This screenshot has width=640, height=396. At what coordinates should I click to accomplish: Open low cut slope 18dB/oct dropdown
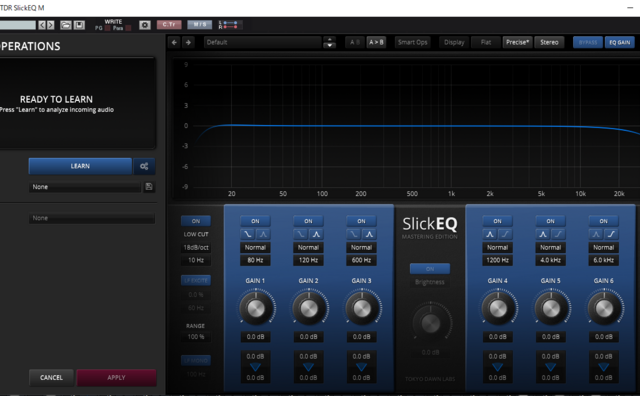[196, 247]
